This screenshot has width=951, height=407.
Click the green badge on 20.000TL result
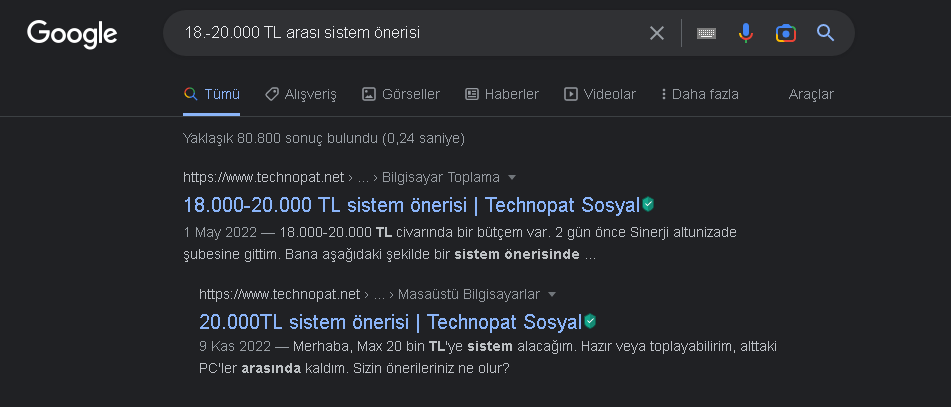pos(590,321)
